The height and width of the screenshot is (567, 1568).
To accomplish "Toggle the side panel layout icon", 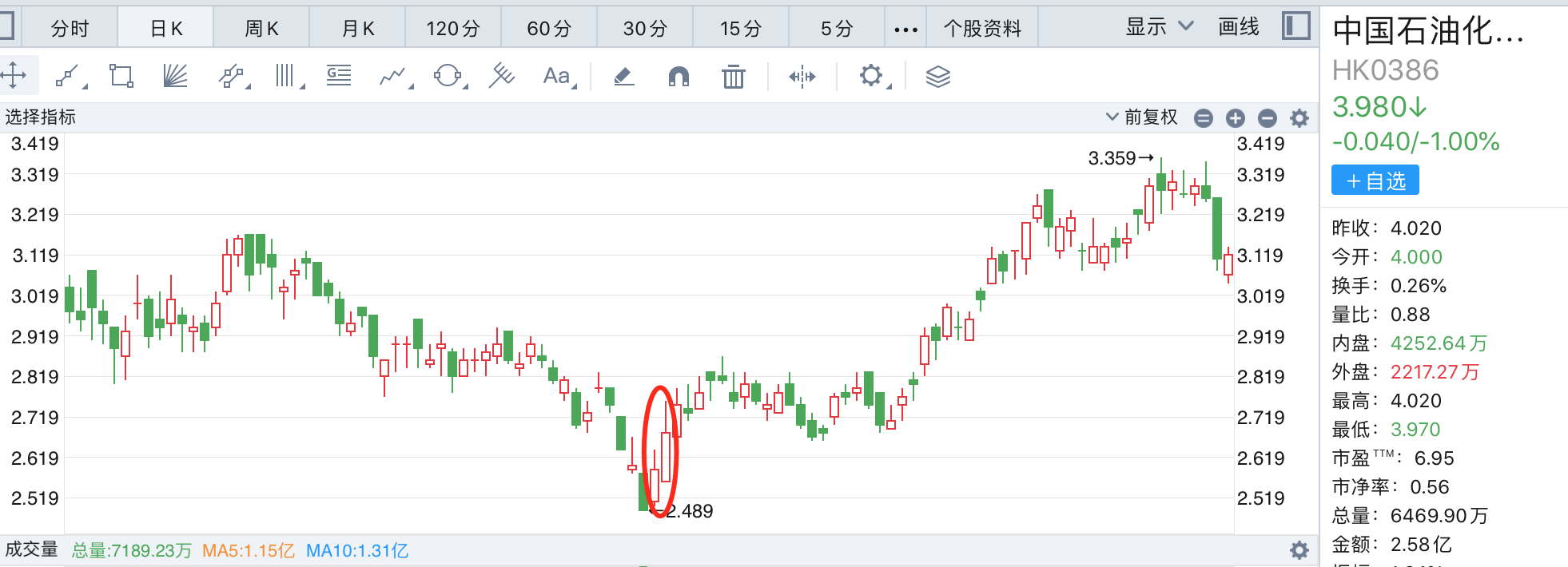I will (1295, 26).
